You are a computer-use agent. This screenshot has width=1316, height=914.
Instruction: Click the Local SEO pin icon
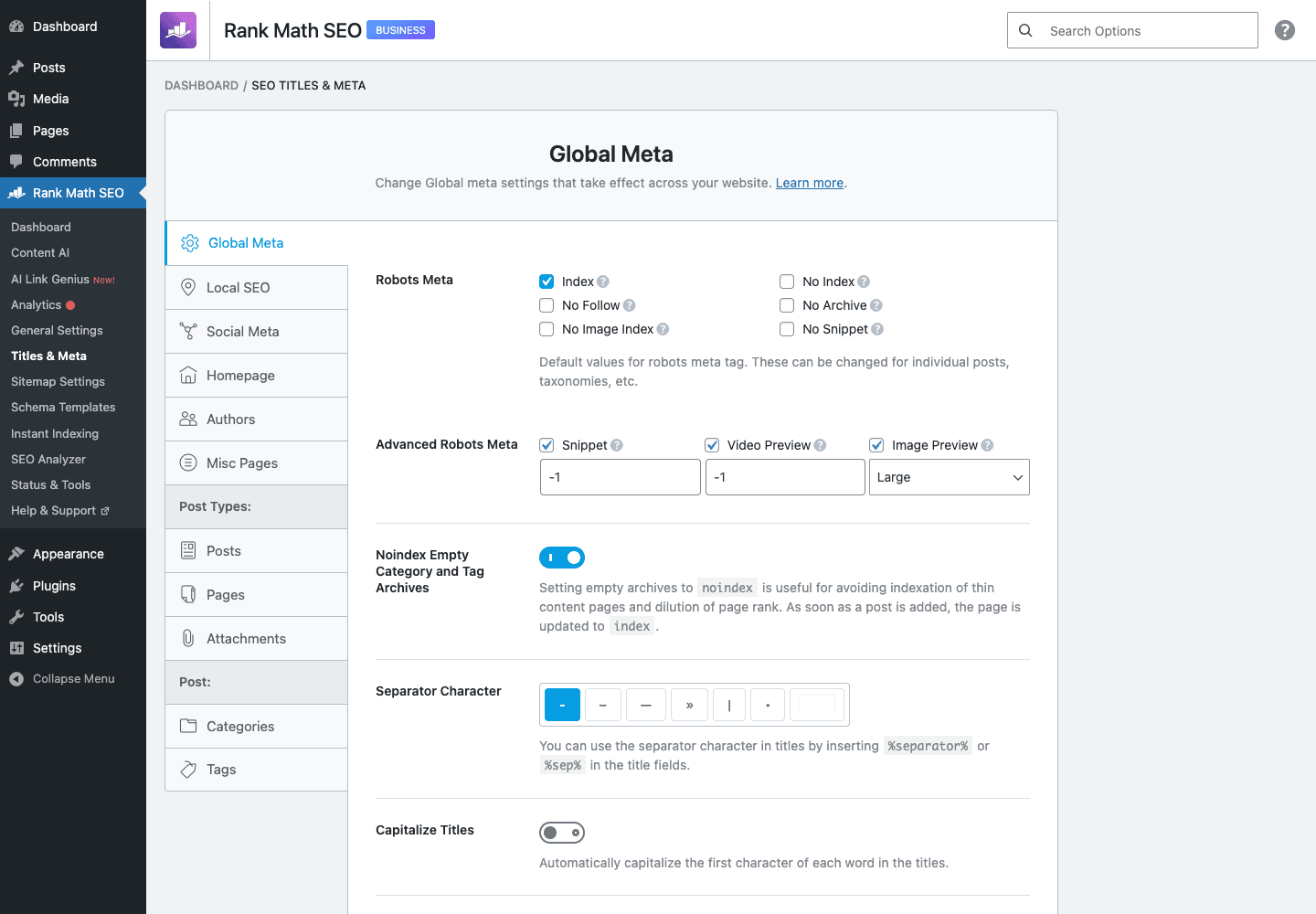(188, 287)
